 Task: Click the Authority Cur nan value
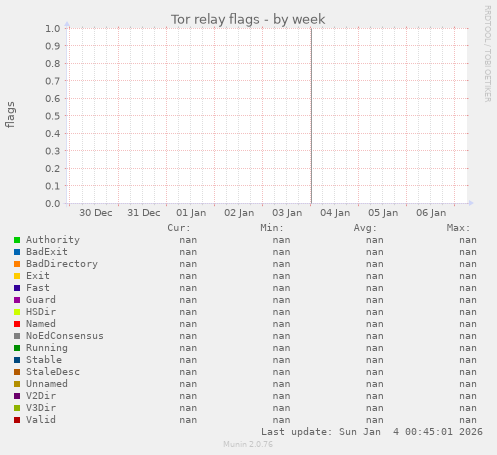188,240
